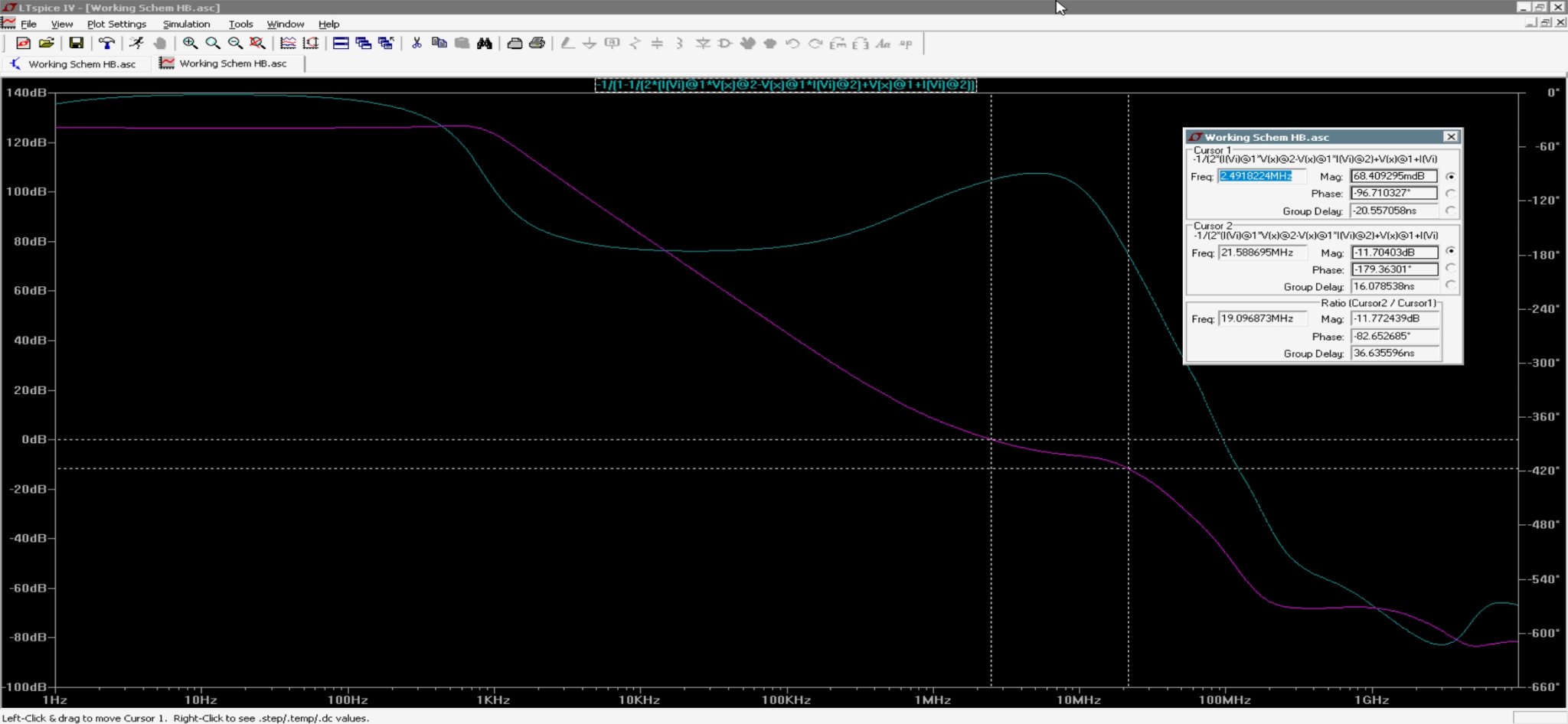Click Cursor 1 Group Delay value -20.557058ns
Screen dimensions: 1568x724
pyautogui.click(x=1394, y=210)
